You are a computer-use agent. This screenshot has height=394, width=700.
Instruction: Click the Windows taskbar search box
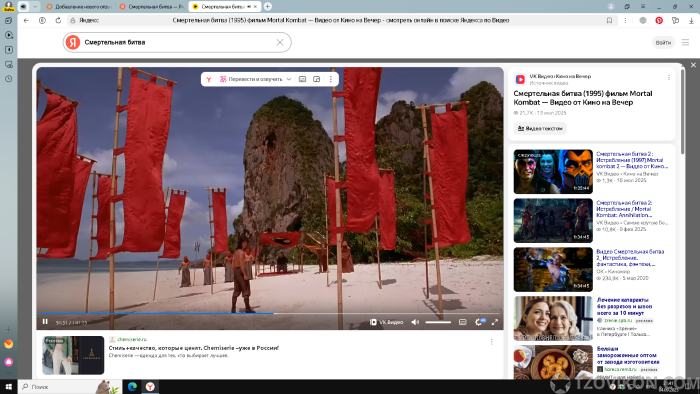pyautogui.click(x=70, y=387)
